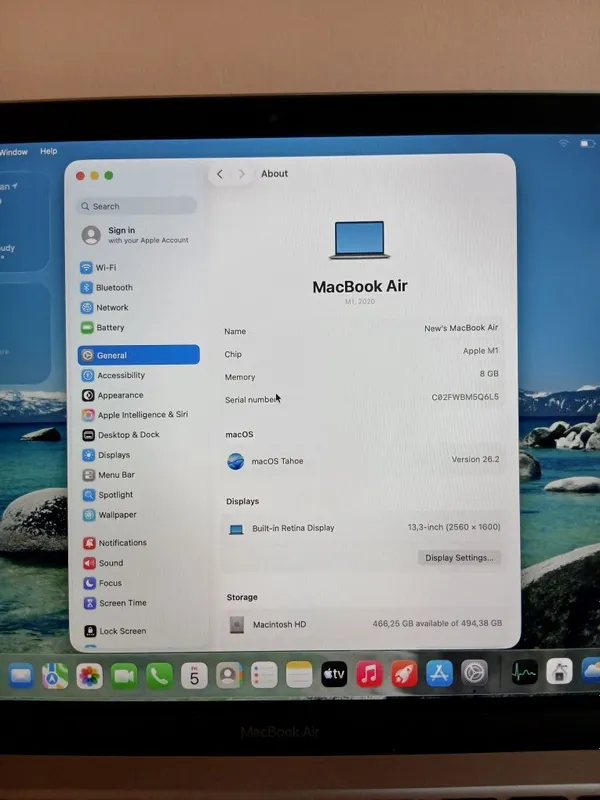Open Desktop & Dock settings

(121, 435)
